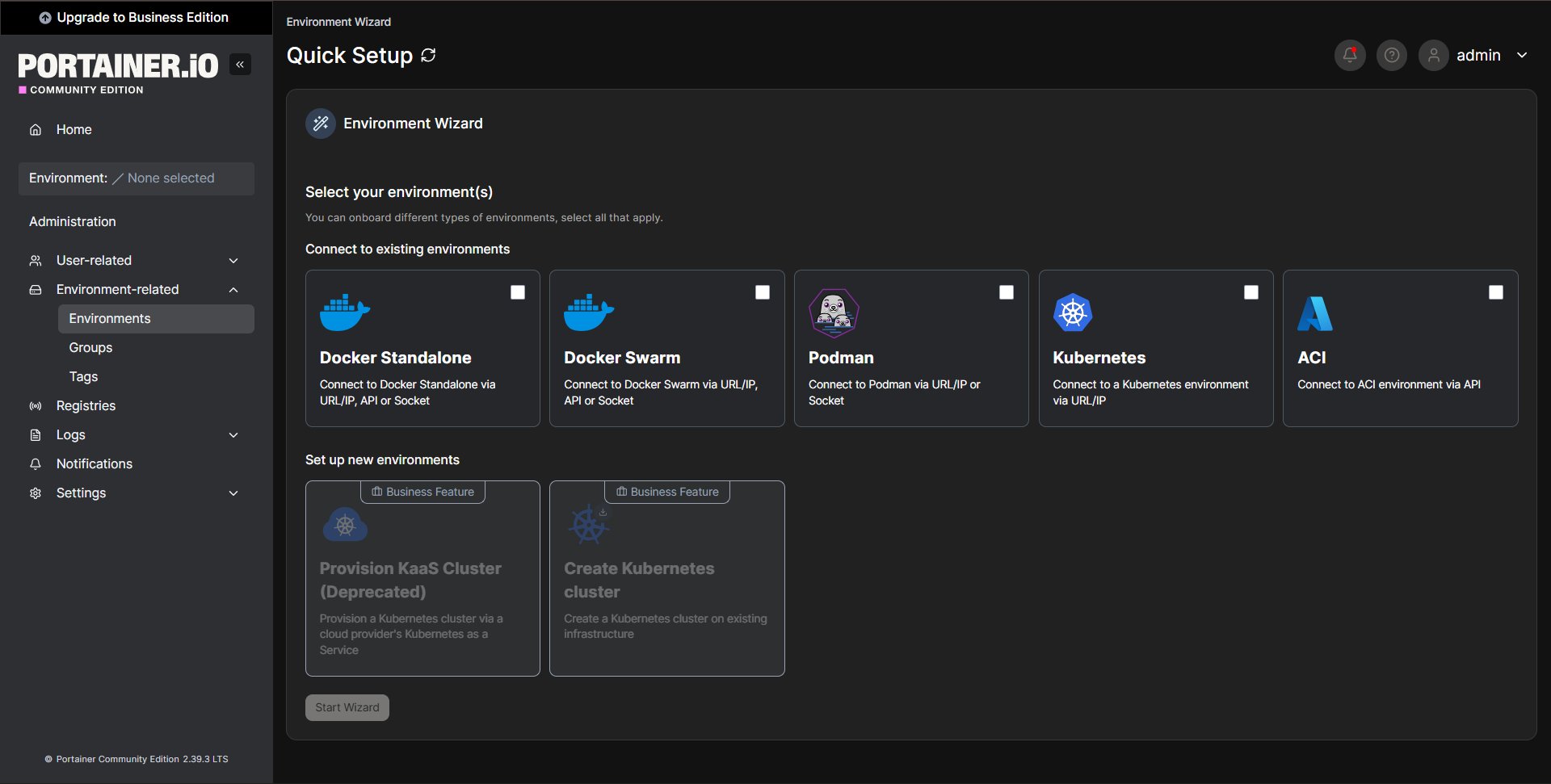
Task: Open Registries in the sidebar
Action: coord(137,406)
